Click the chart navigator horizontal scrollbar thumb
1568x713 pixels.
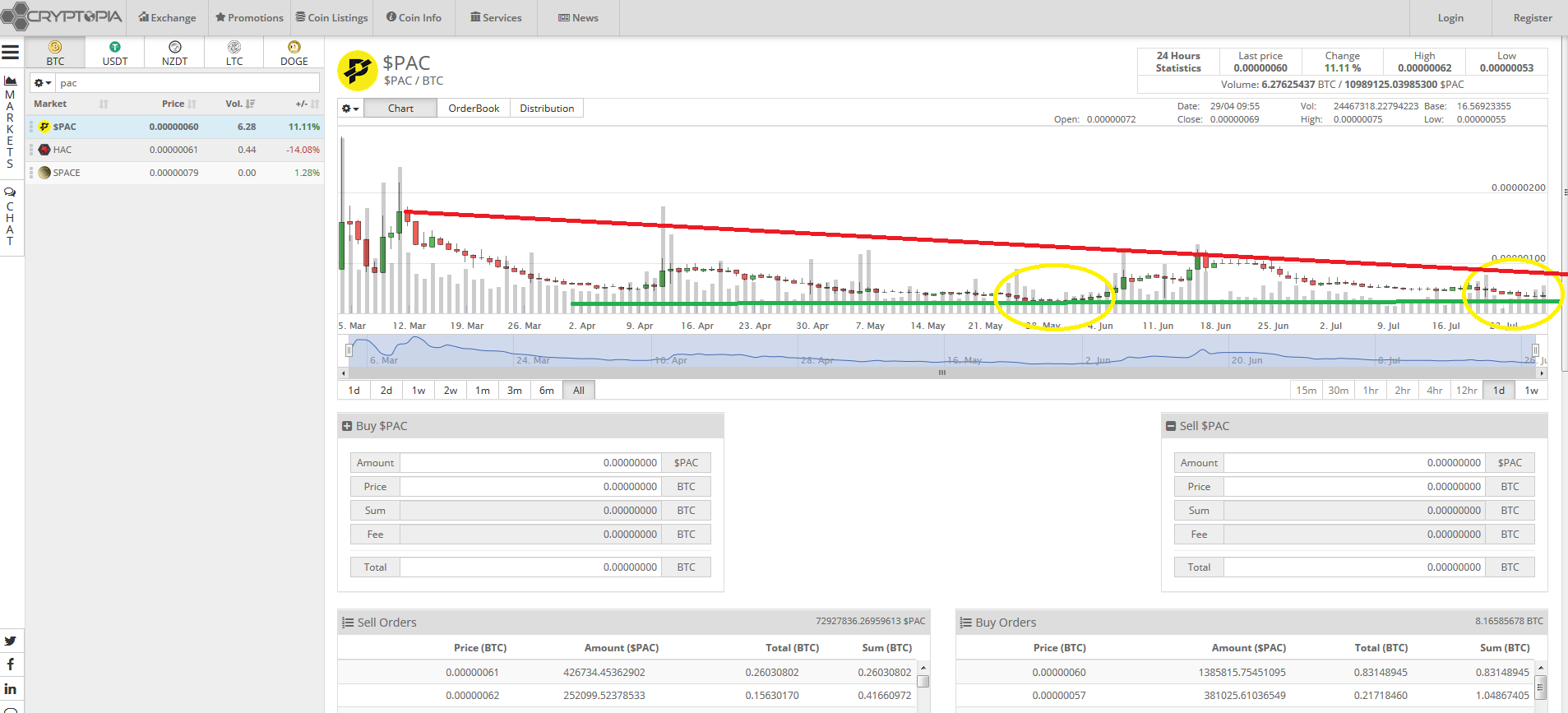[x=942, y=373]
